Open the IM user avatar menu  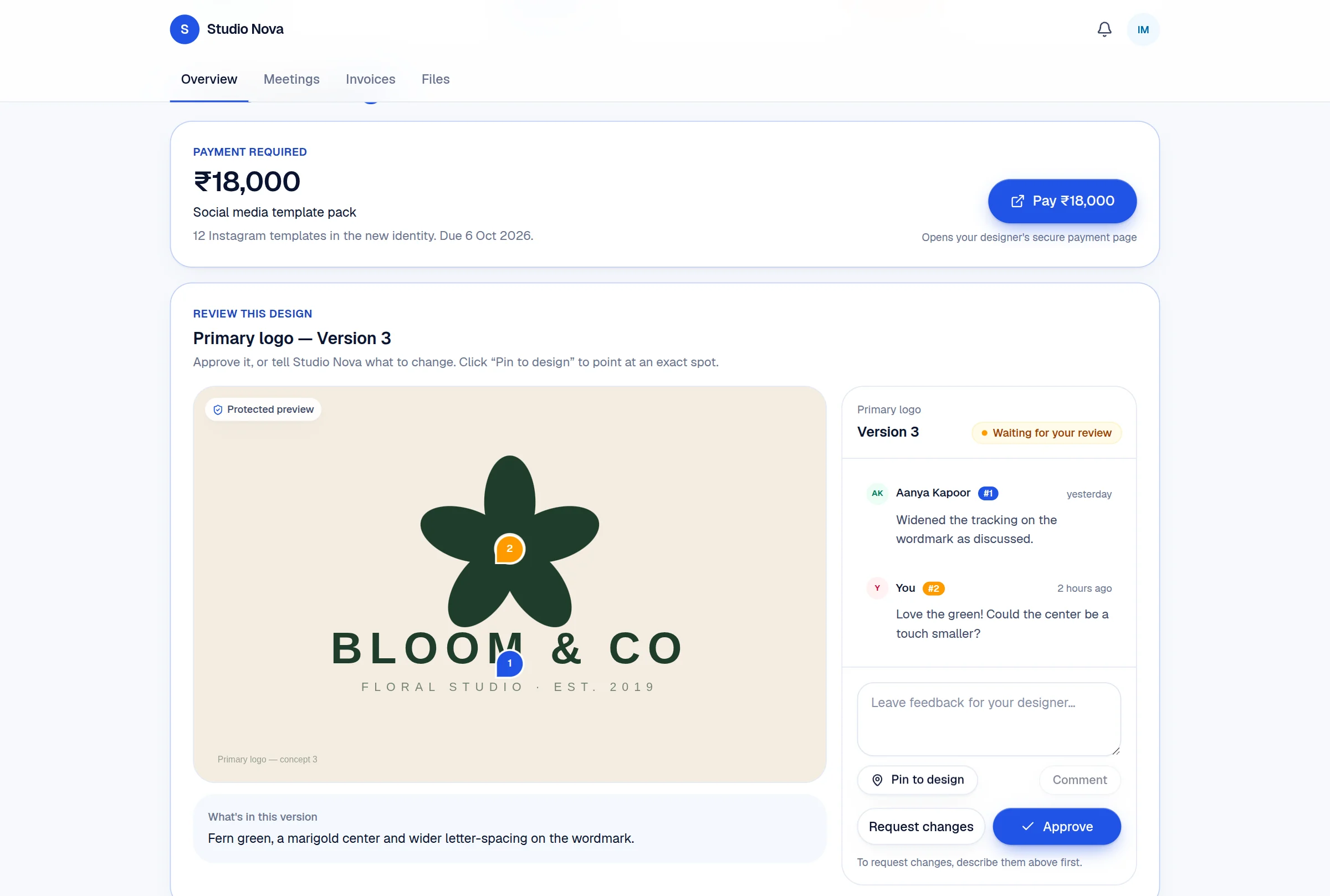pyautogui.click(x=1143, y=29)
